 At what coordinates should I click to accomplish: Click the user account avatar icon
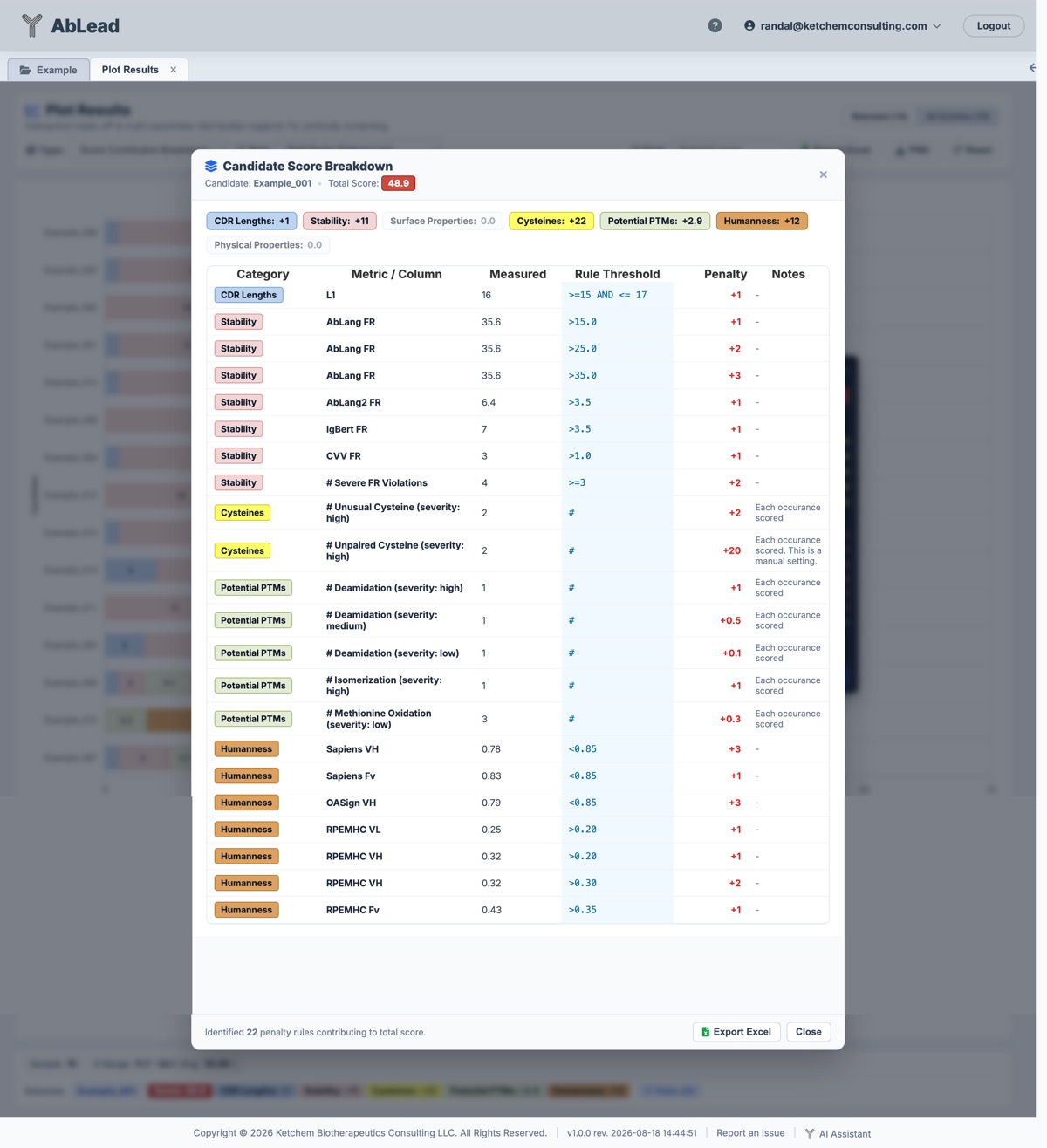(749, 25)
